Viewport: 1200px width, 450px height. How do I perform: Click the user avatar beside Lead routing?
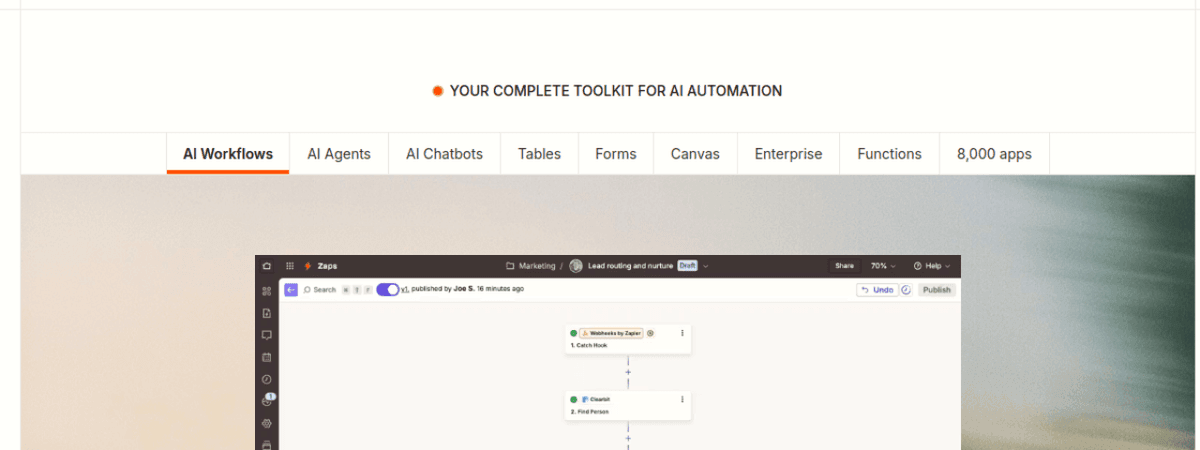coord(576,266)
